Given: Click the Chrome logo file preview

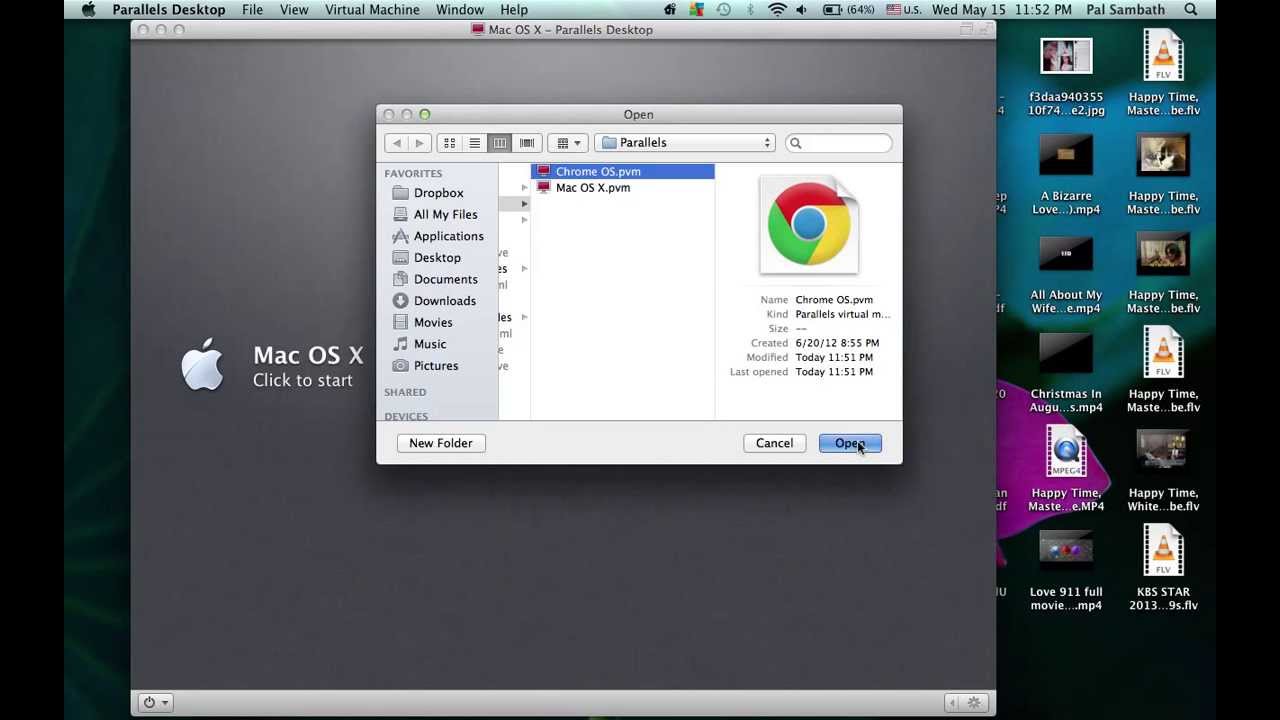Looking at the screenshot, I should (809, 225).
